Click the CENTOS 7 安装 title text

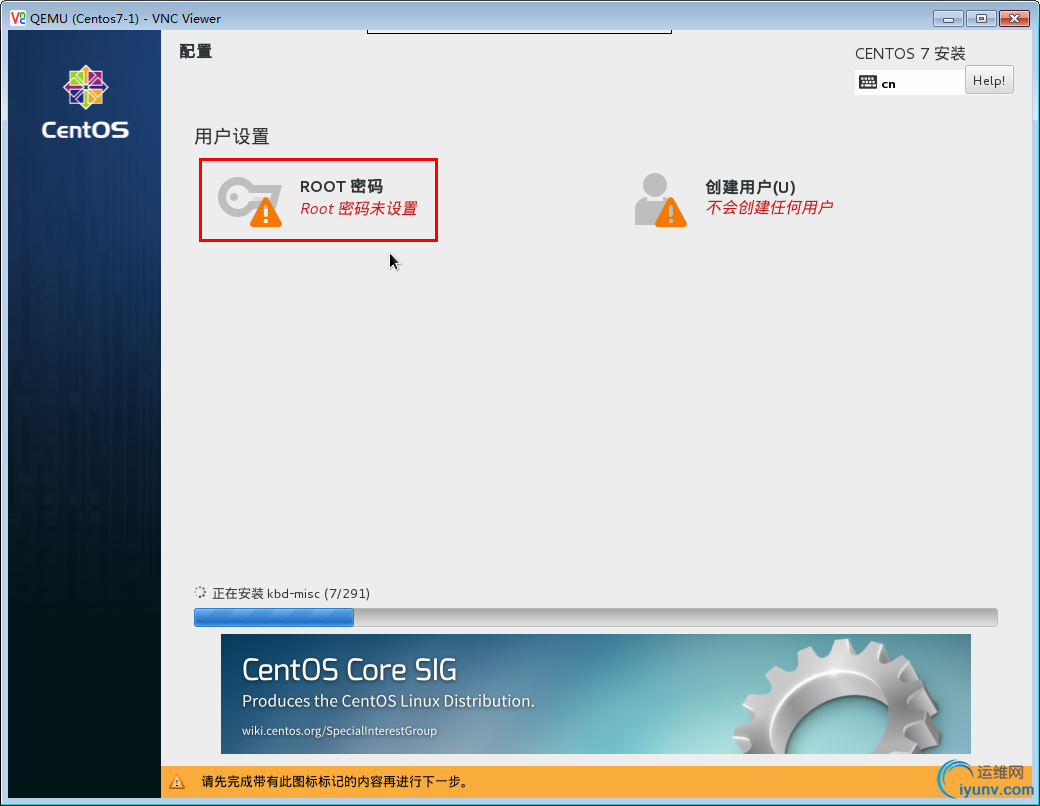[910, 54]
